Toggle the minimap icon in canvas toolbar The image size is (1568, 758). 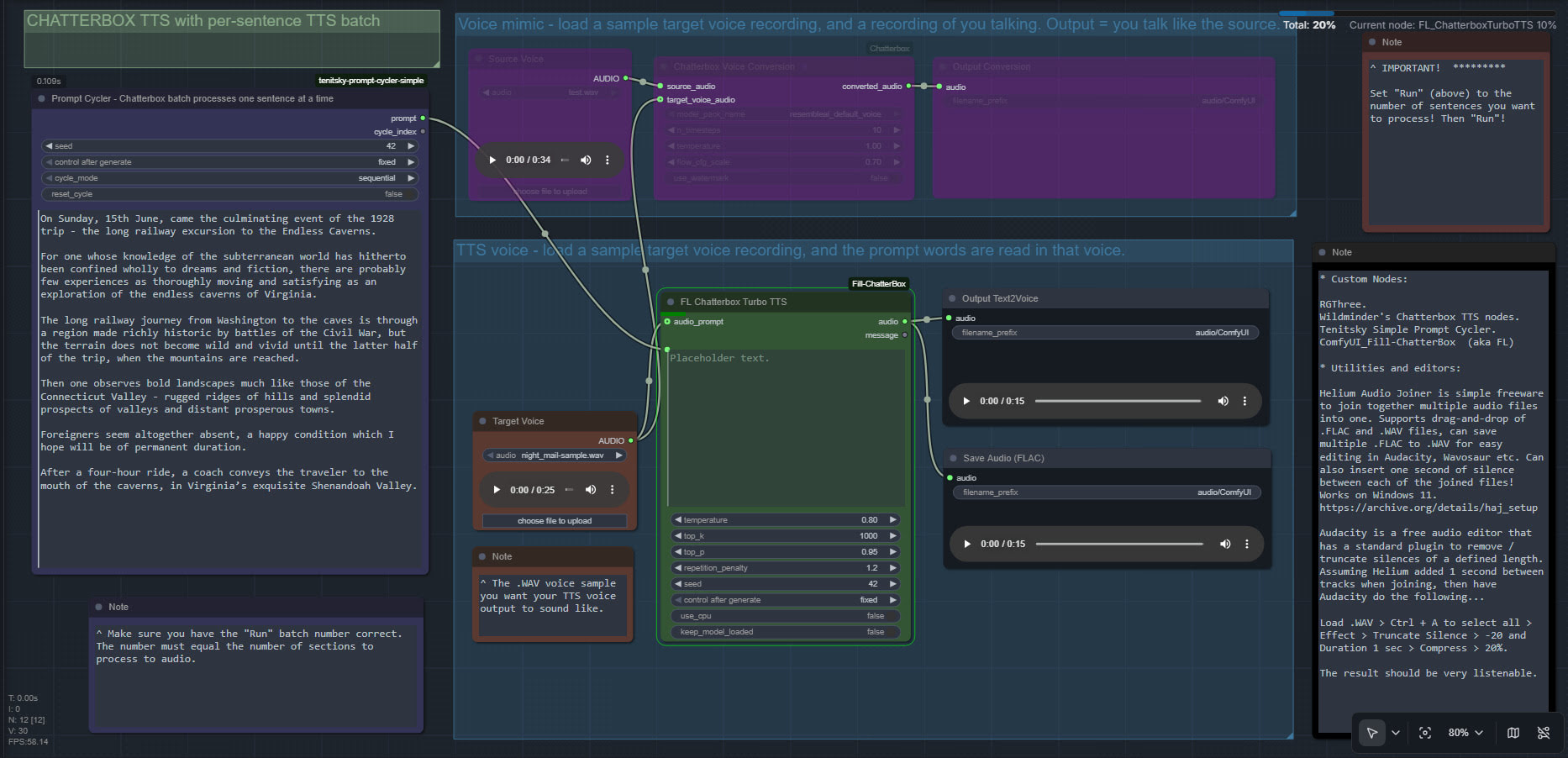[x=1513, y=733]
